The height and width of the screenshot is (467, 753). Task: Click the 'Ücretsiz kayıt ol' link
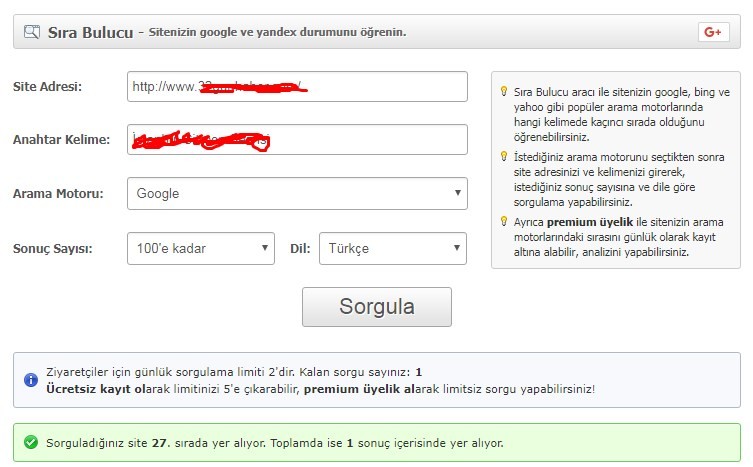[x=96, y=389]
